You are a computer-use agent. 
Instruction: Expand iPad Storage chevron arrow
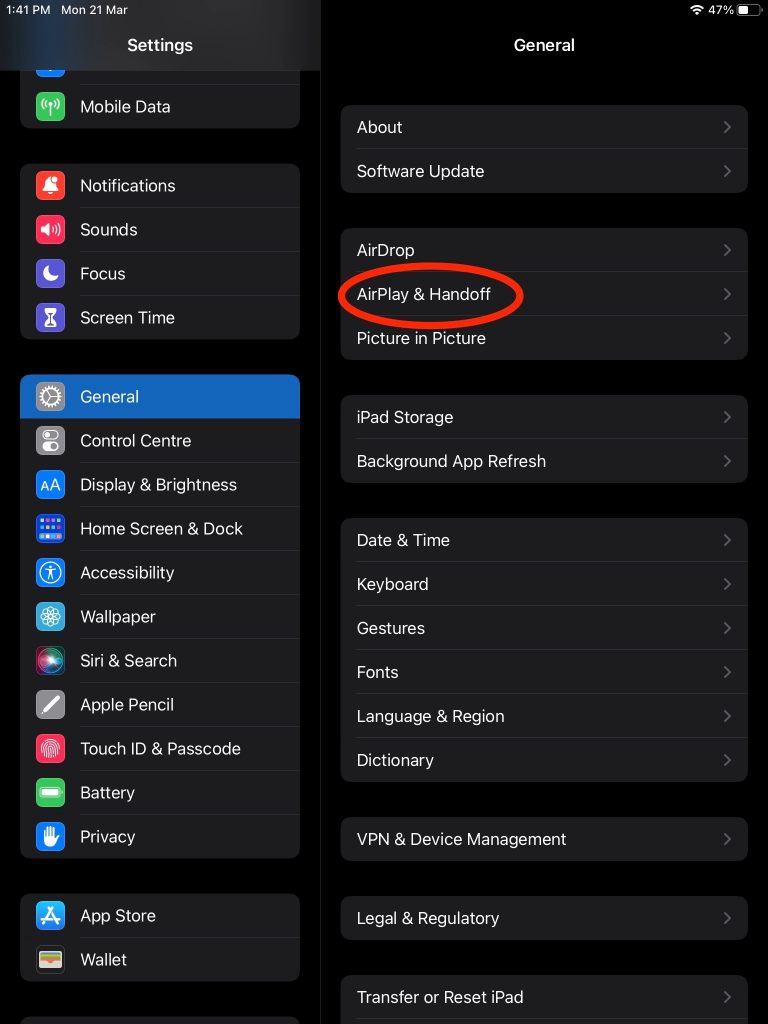727,417
